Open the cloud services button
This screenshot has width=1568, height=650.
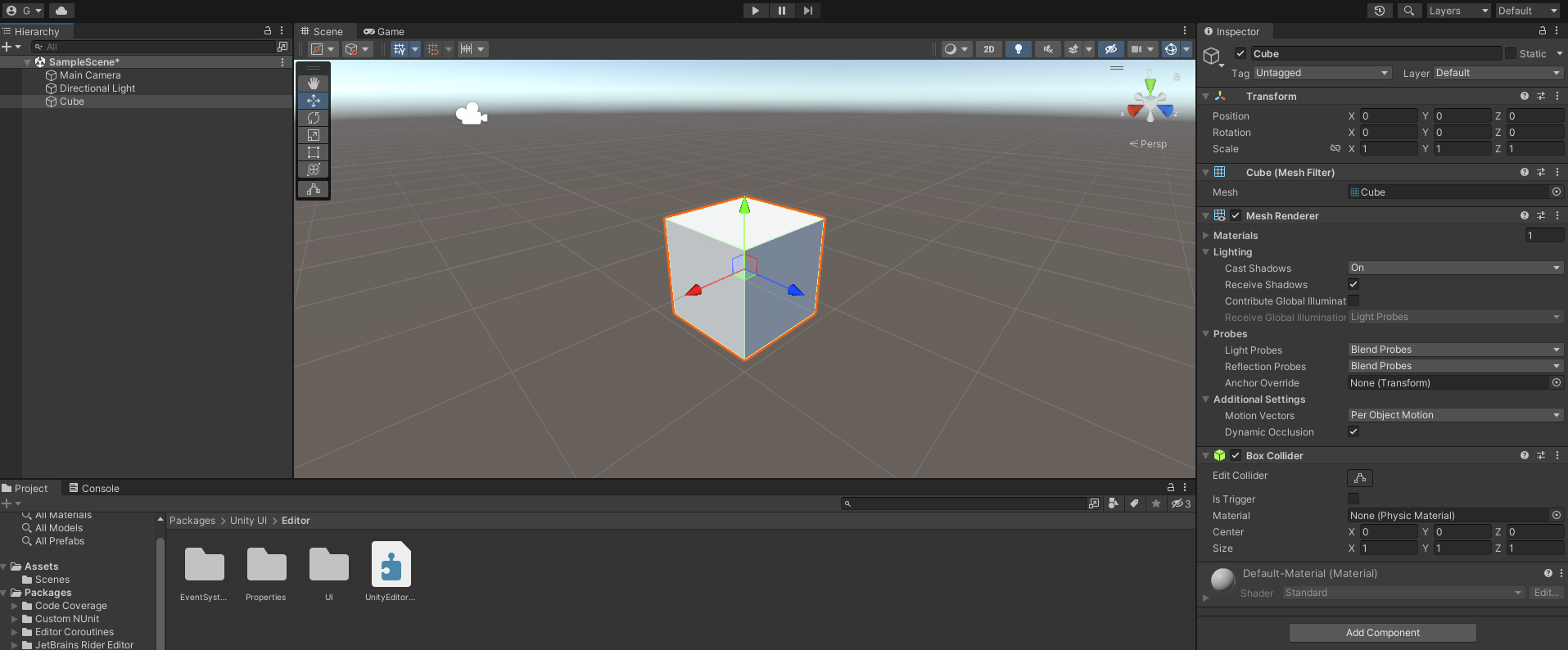pos(61,11)
